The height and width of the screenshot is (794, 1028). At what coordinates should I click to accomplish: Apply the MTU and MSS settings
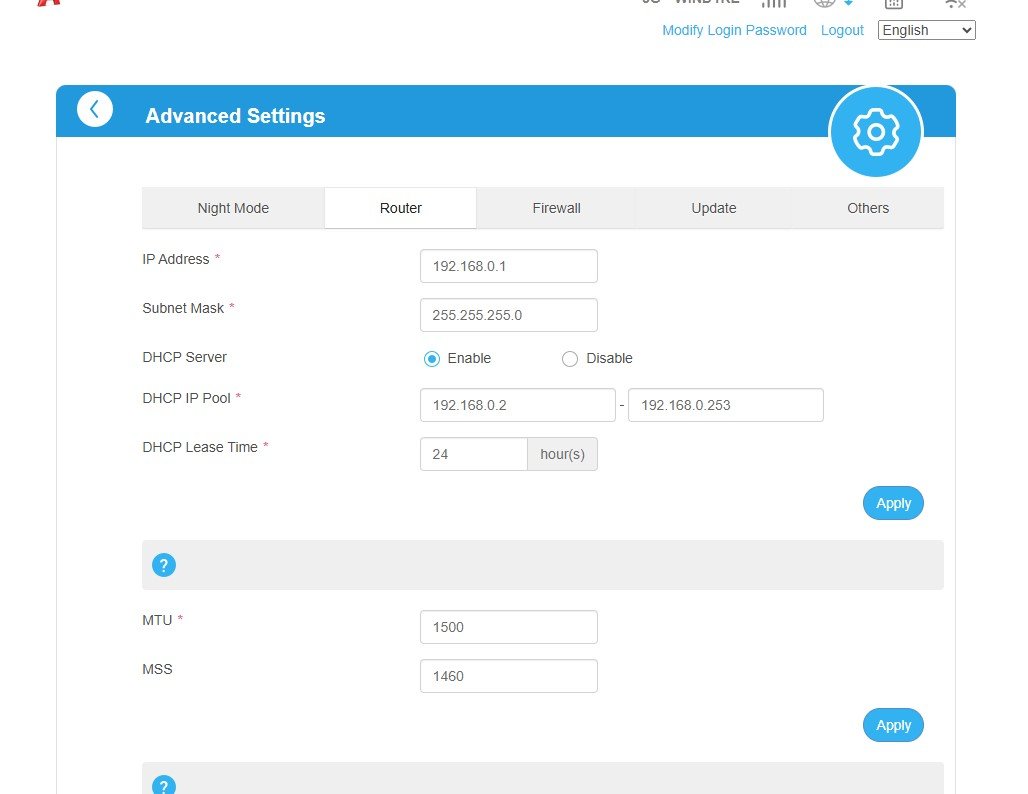tap(893, 725)
